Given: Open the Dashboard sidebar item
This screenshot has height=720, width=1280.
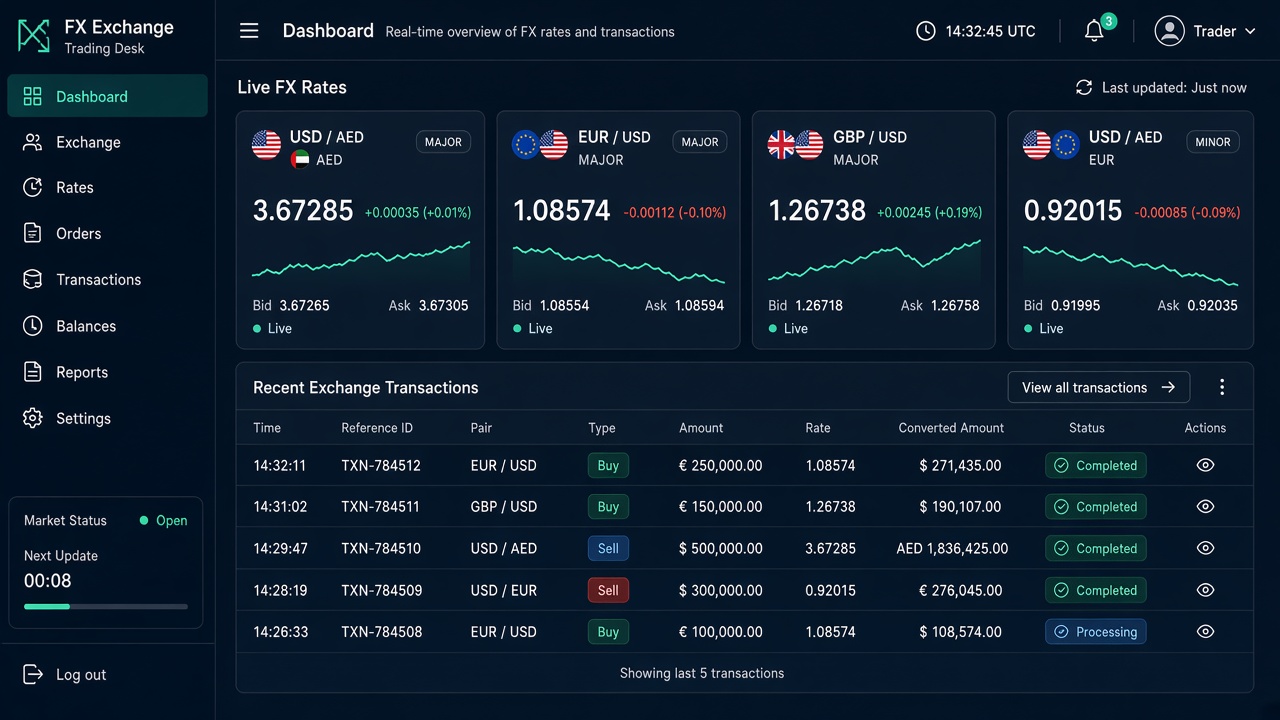Looking at the screenshot, I should pyautogui.click(x=107, y=96).
